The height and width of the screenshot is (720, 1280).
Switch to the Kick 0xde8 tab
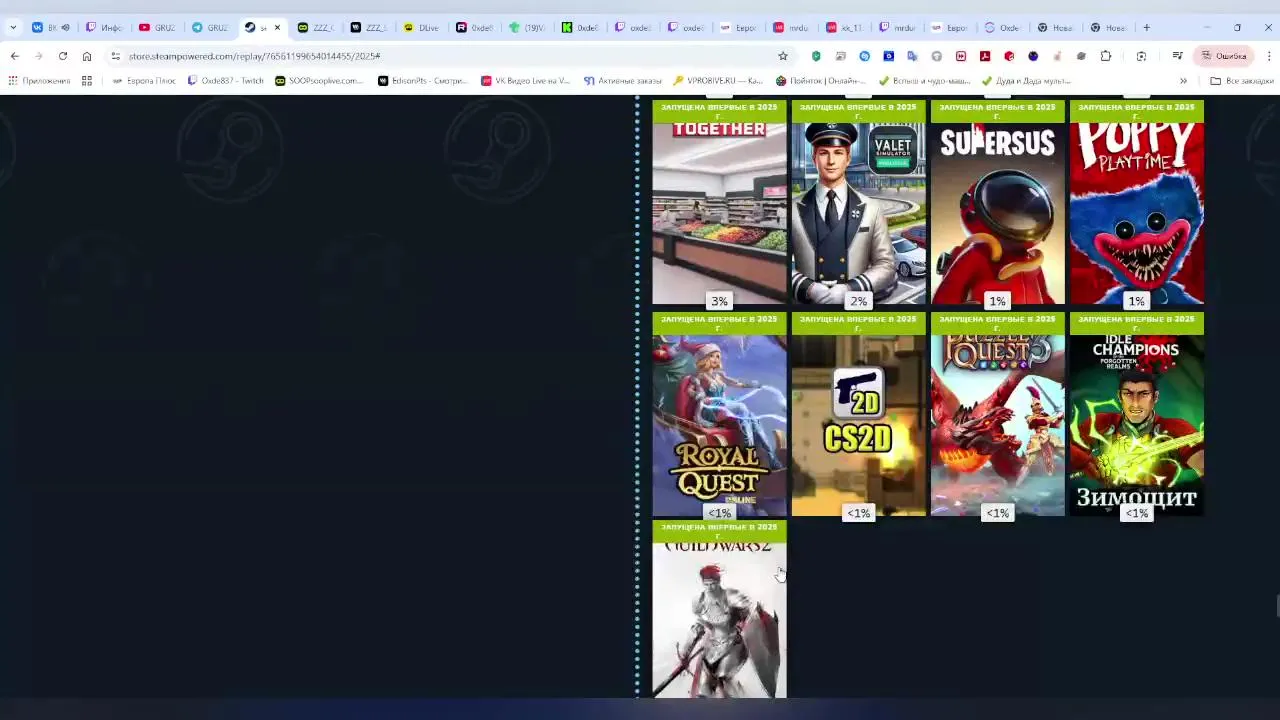(x=580, y=28)
